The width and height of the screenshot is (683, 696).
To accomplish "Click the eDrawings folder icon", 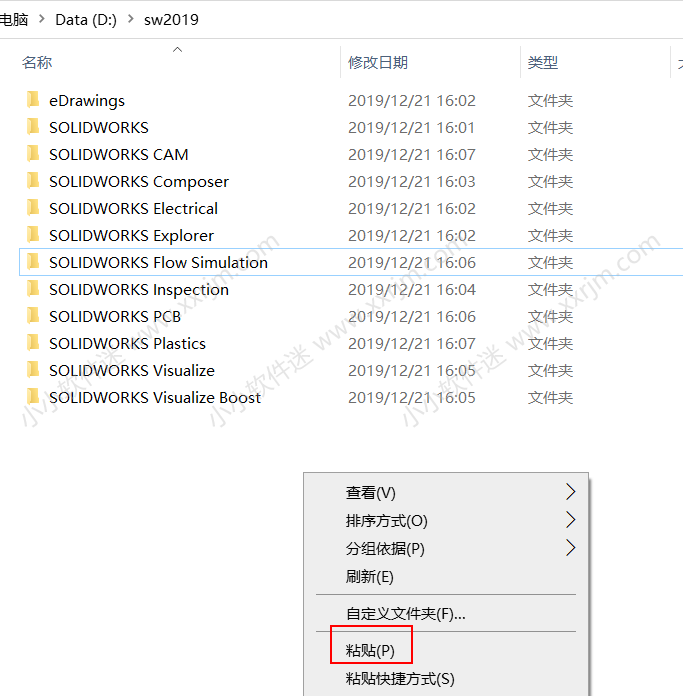I will [33, 100].
